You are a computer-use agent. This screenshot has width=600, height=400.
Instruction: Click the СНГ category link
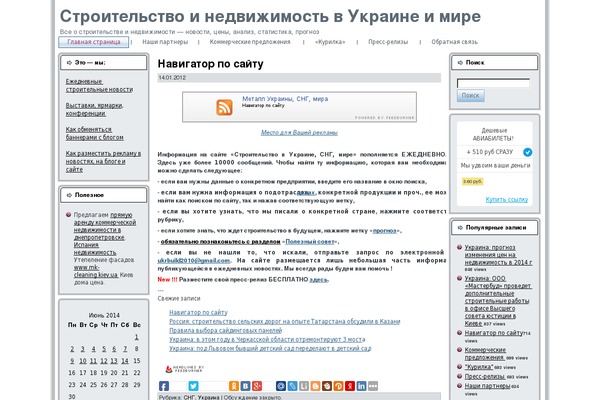coord(189,397)
